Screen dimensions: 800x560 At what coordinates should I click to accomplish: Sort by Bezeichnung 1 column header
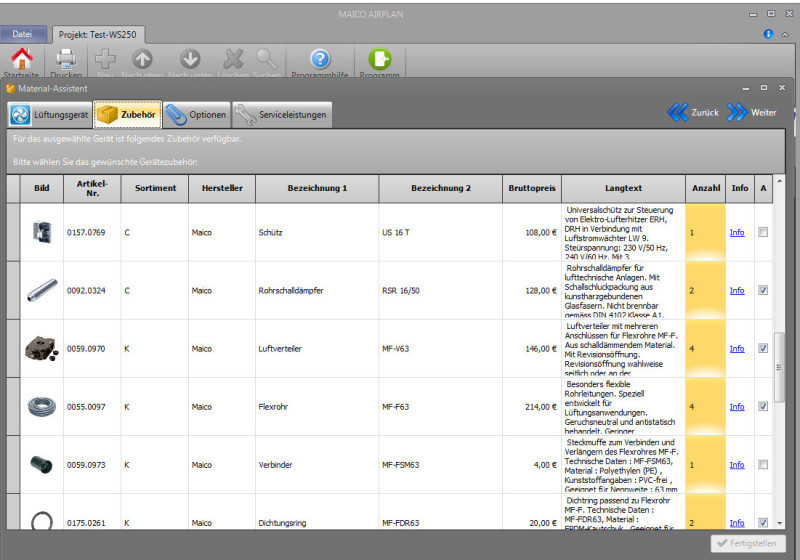pyautogui.click(x=317, y=188)
